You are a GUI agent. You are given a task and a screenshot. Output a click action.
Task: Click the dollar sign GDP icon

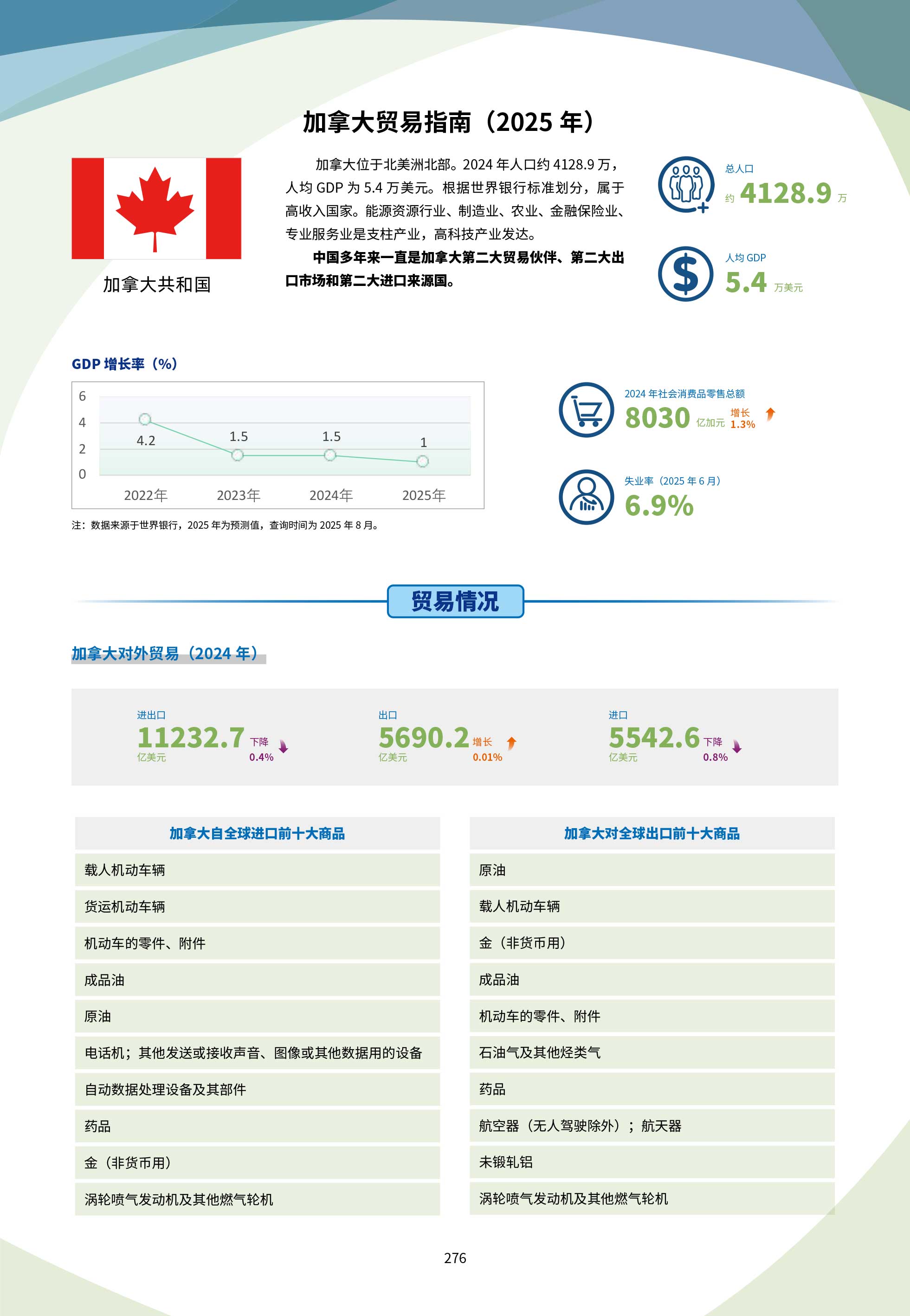[685, 274]
